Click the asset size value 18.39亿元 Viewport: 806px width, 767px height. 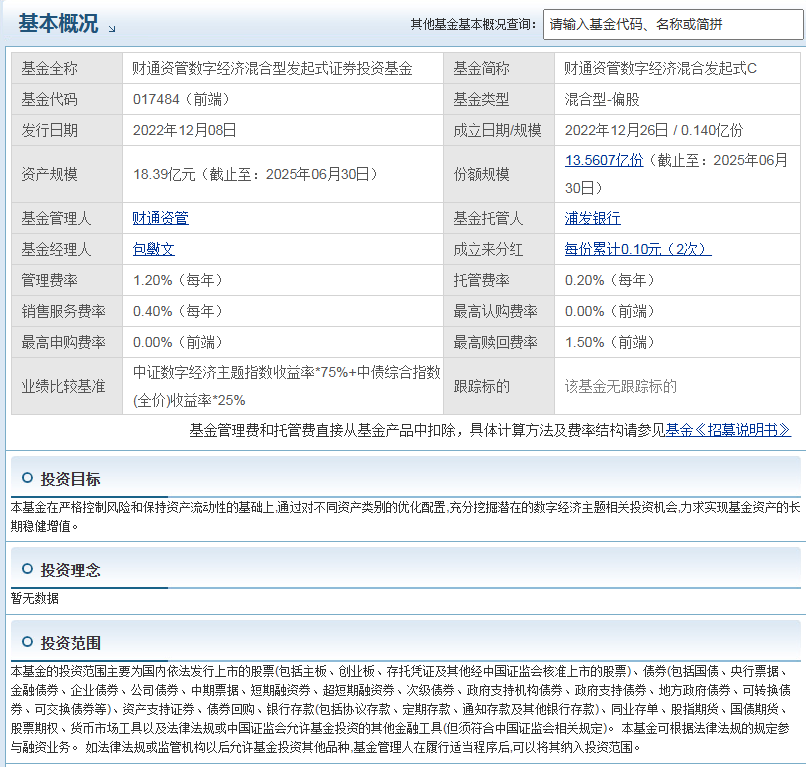pyautogui.click(x=164, y=174)
